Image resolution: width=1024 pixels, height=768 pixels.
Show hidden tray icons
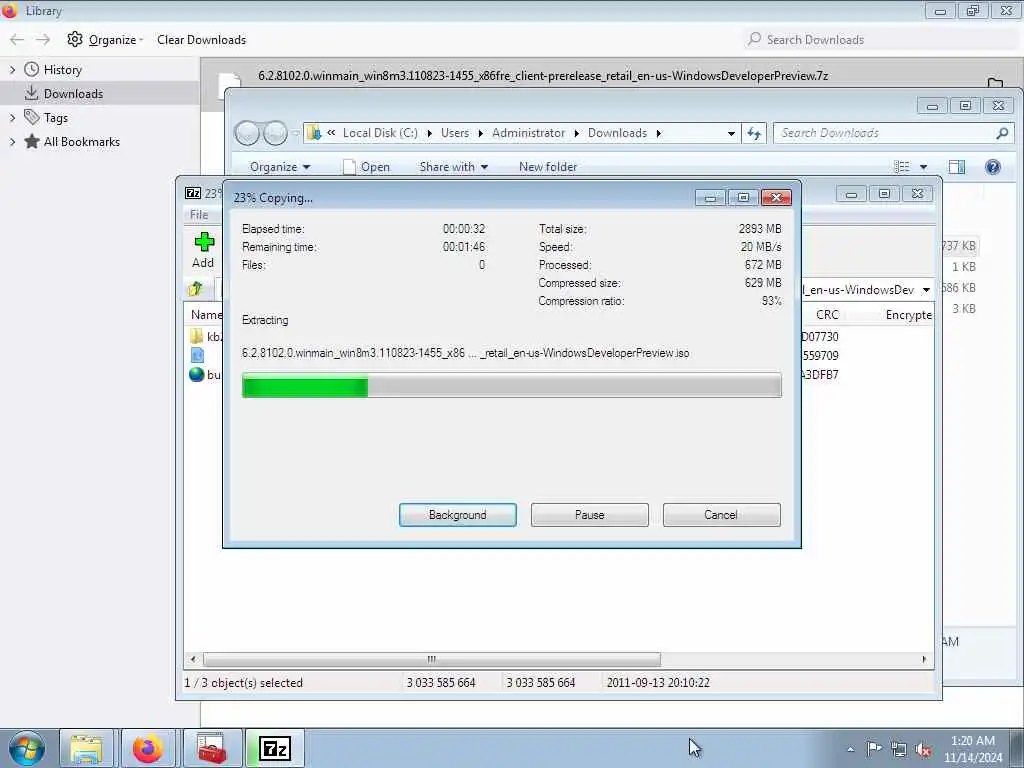point(850,749)
